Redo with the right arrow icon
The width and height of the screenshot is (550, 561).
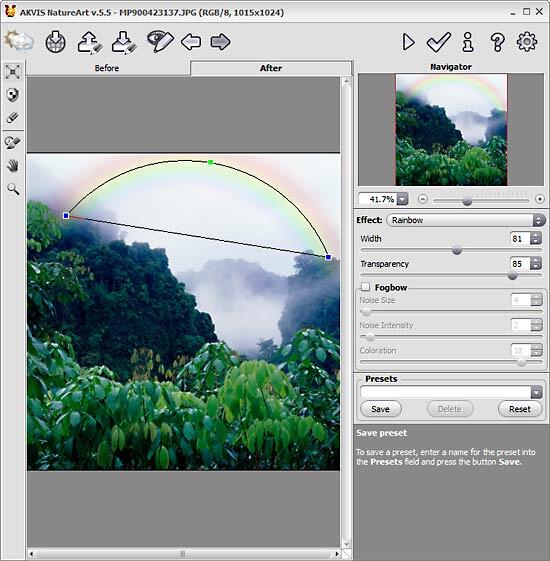(220, 42)
